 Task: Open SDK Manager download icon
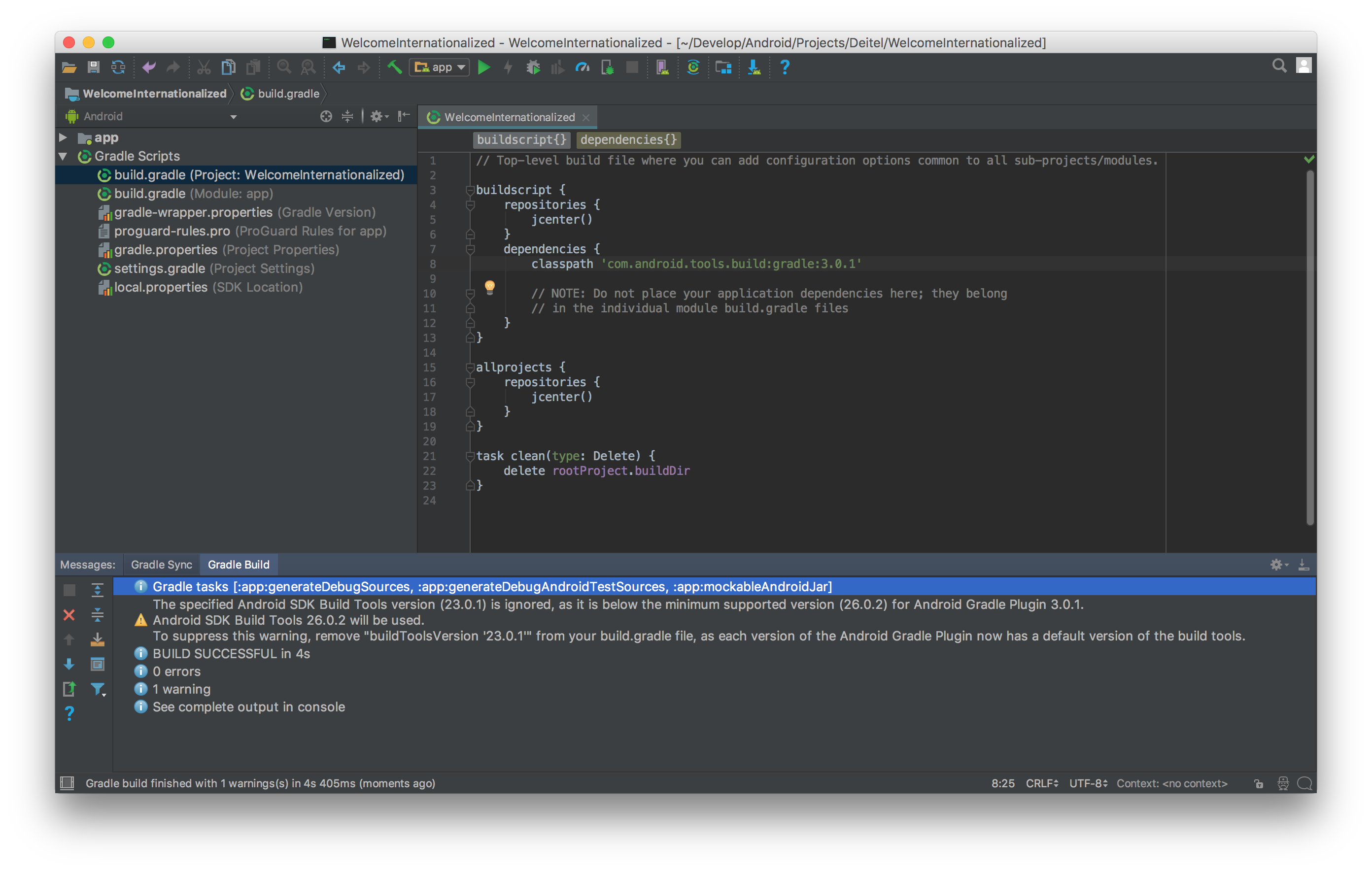[754, 68]
